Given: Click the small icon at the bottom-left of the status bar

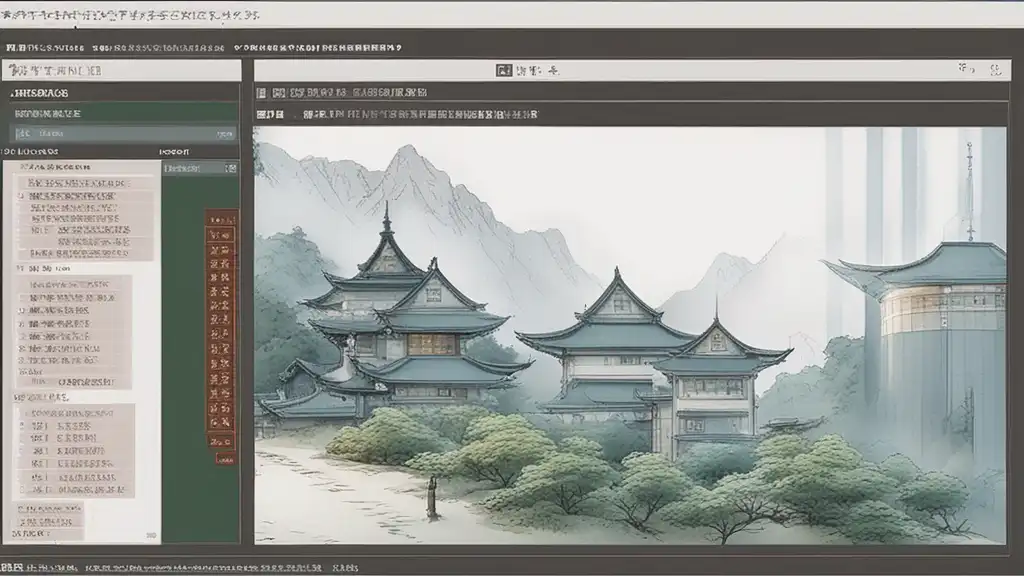Looking at the screenshot, I should point(10,568).
